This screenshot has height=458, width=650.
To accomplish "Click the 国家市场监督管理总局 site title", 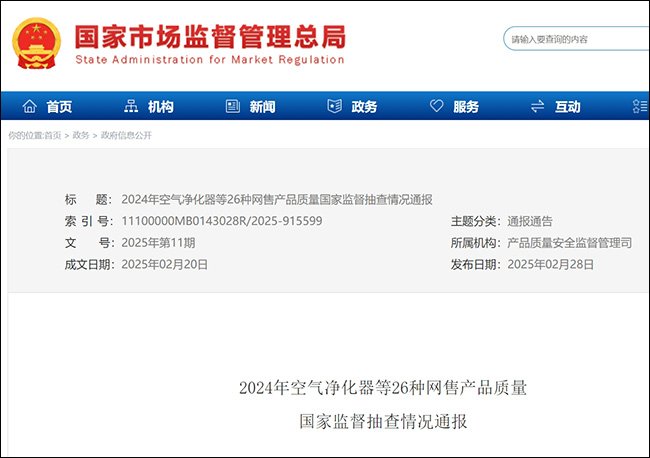I will click(210, 36).
